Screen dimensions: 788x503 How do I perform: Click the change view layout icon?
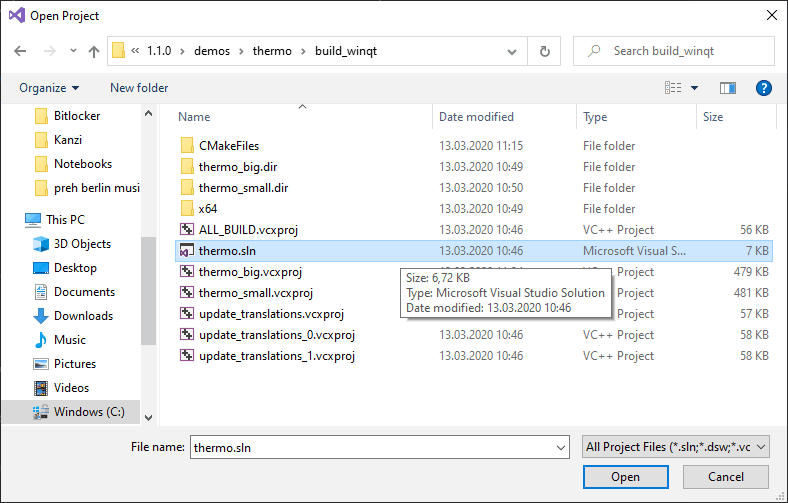click(674, 88)
